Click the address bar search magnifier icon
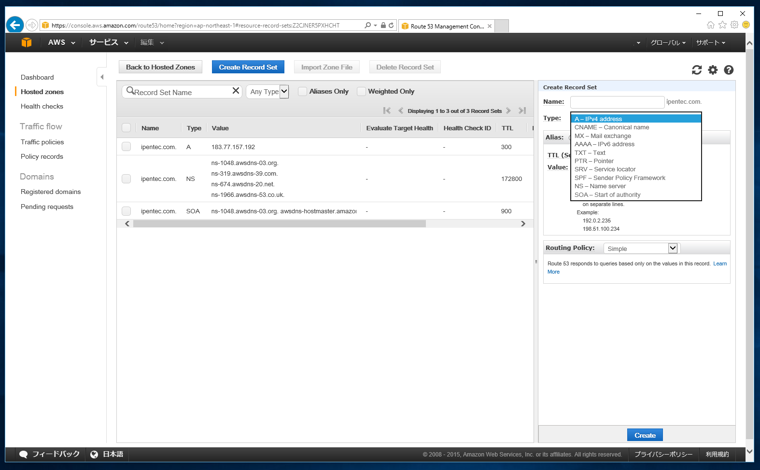This screenshot has height=470, width=760. click(x=368, y=25)
